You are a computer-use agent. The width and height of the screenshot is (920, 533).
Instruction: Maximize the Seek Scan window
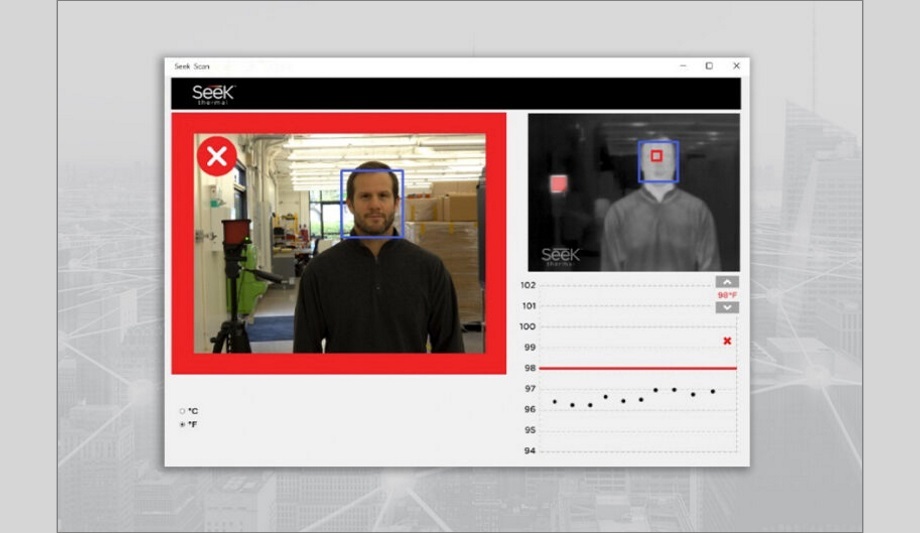point(709,66)
